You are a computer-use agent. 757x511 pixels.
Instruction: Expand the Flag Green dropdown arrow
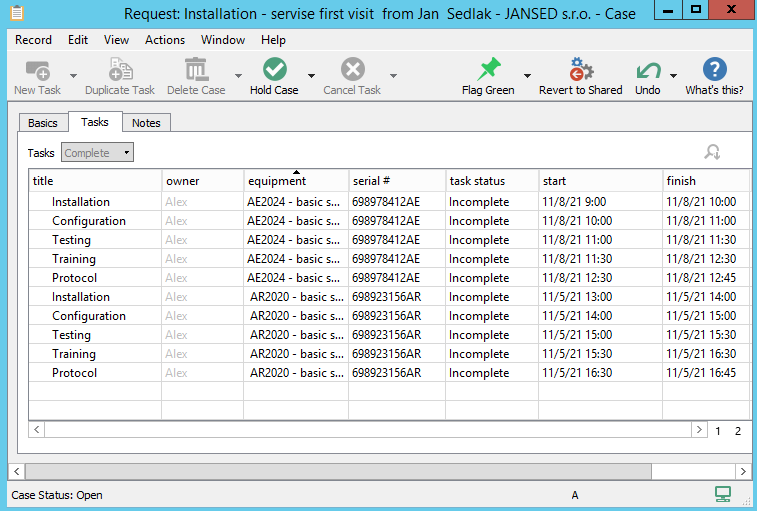pos(527,76)
